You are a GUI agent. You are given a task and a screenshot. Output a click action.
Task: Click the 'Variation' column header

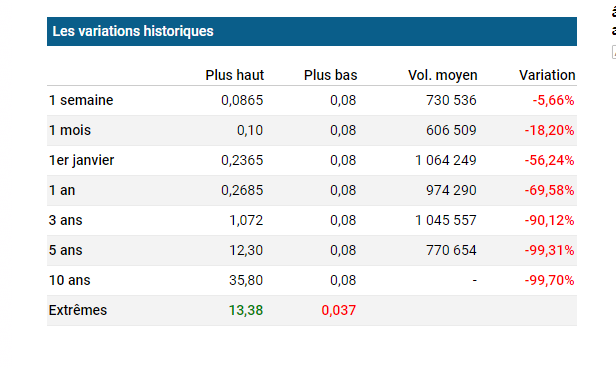coord(547,75)
